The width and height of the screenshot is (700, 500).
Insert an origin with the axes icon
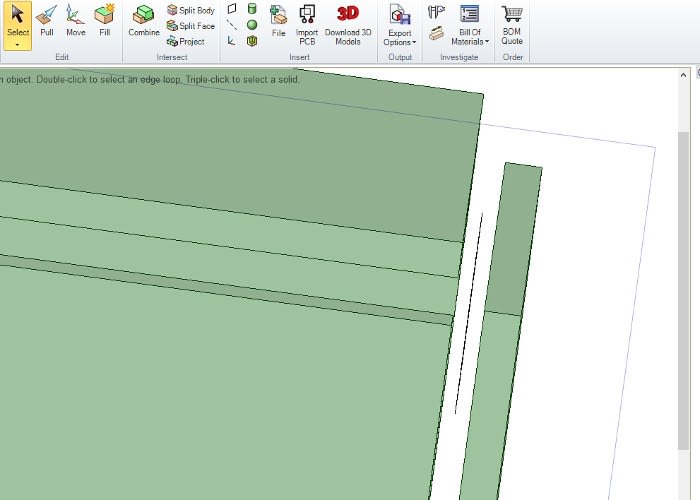pyautogui.click(x=231, y=41)
